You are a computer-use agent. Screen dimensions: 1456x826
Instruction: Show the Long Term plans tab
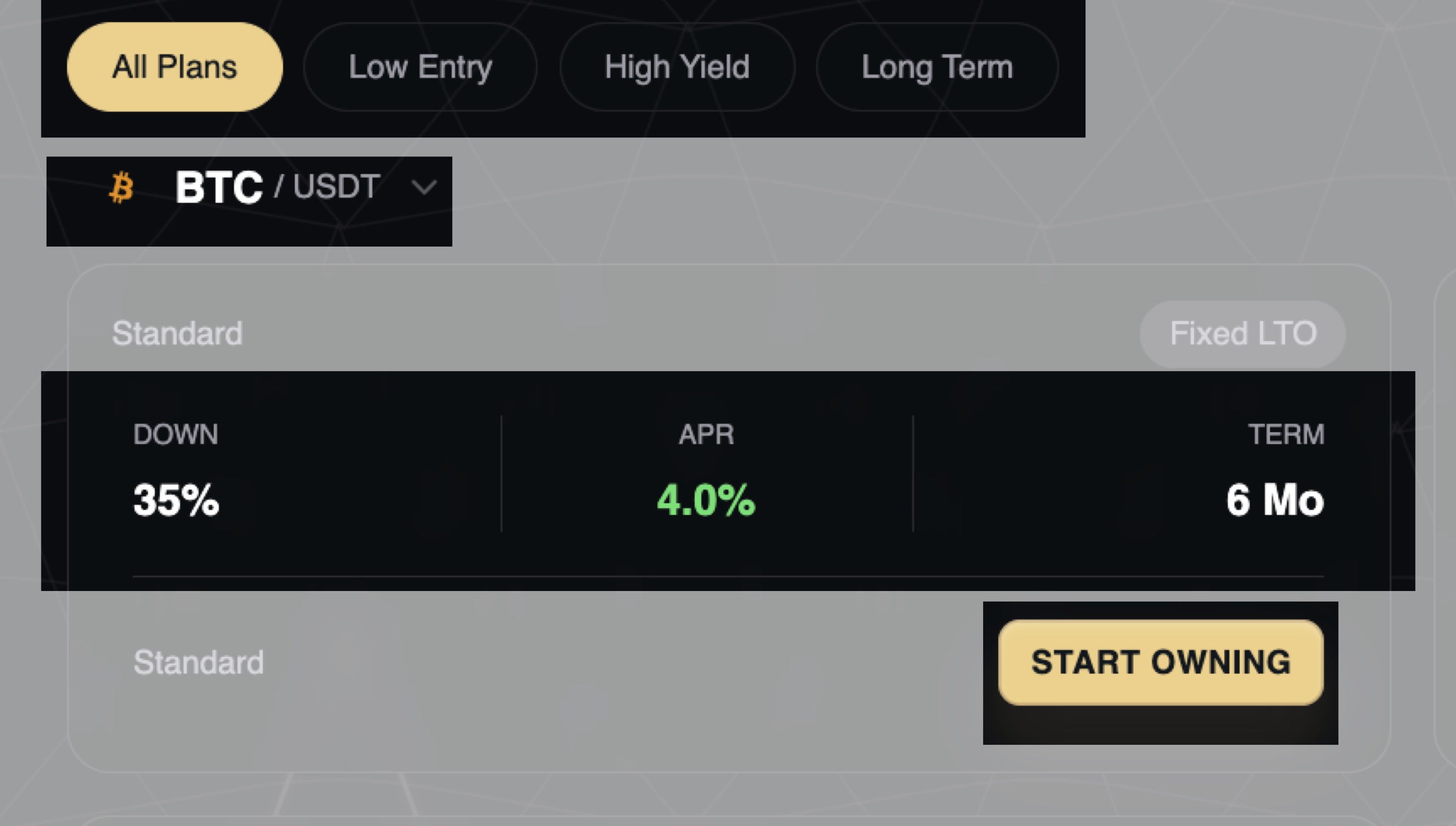(936, 67)
